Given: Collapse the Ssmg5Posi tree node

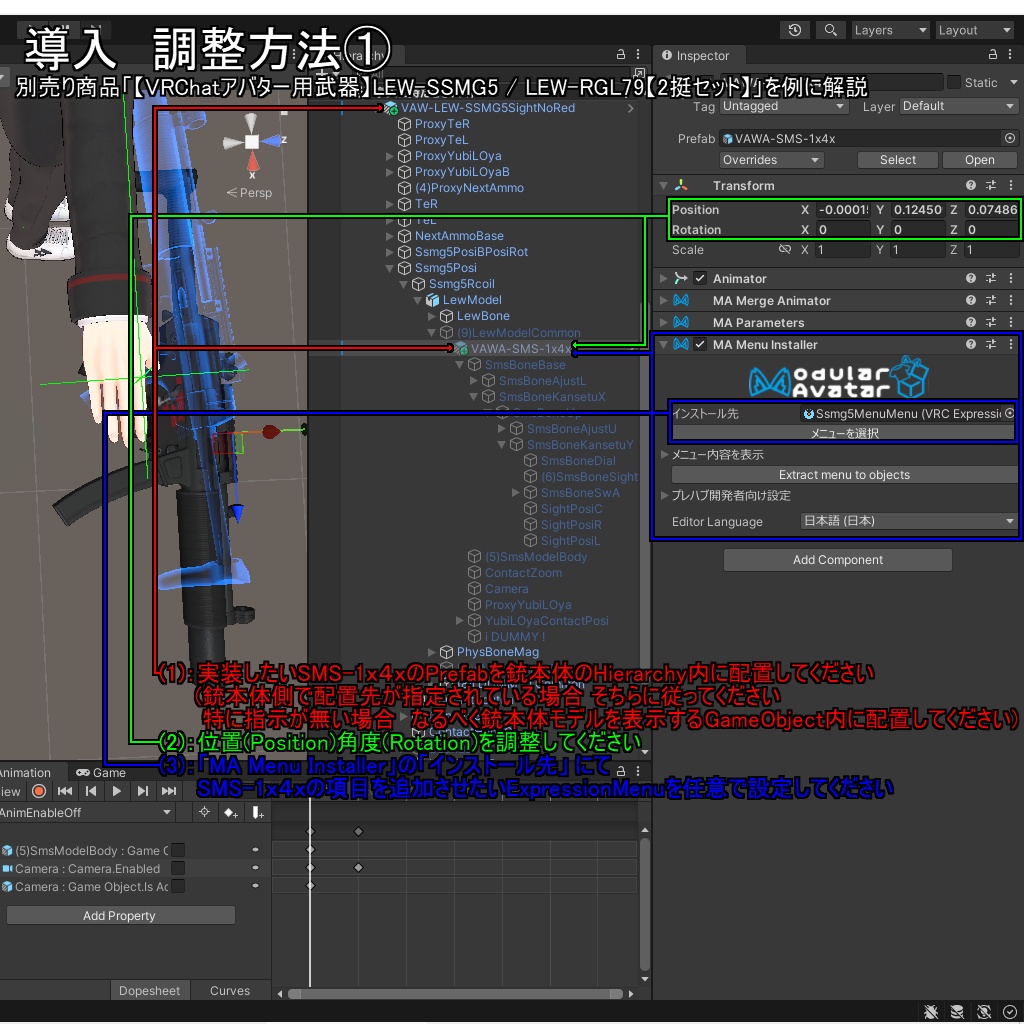Looking at the screenshot, I should tap(390, 268).
